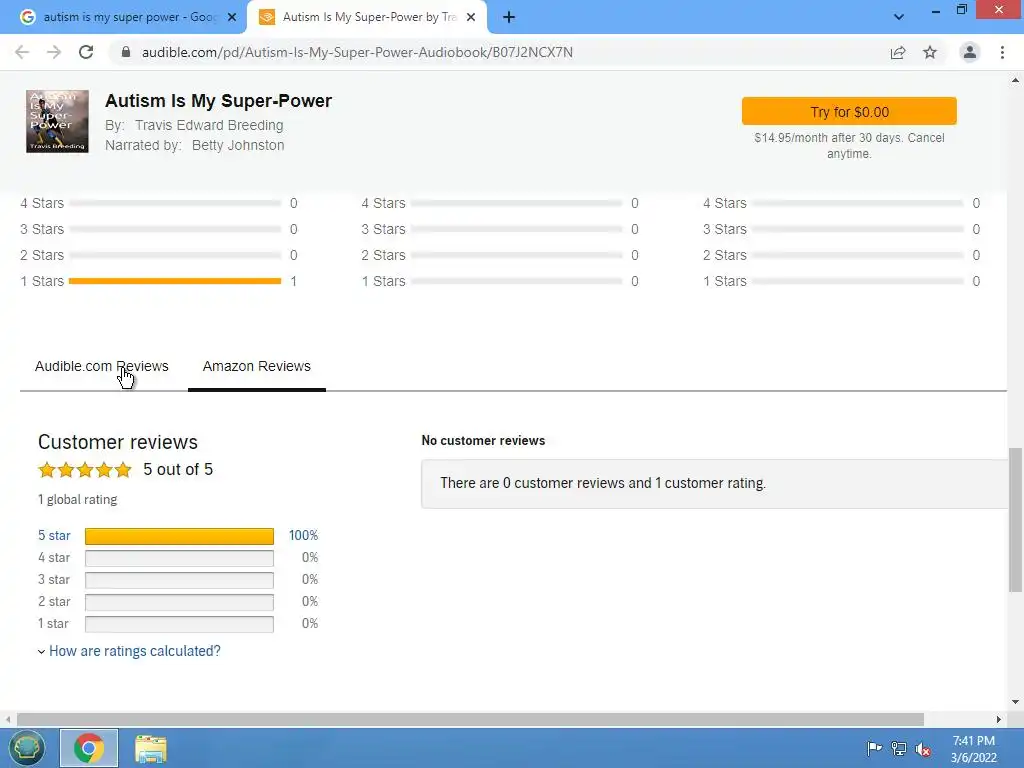Bookmark this page with the star icon

[930, 52]
